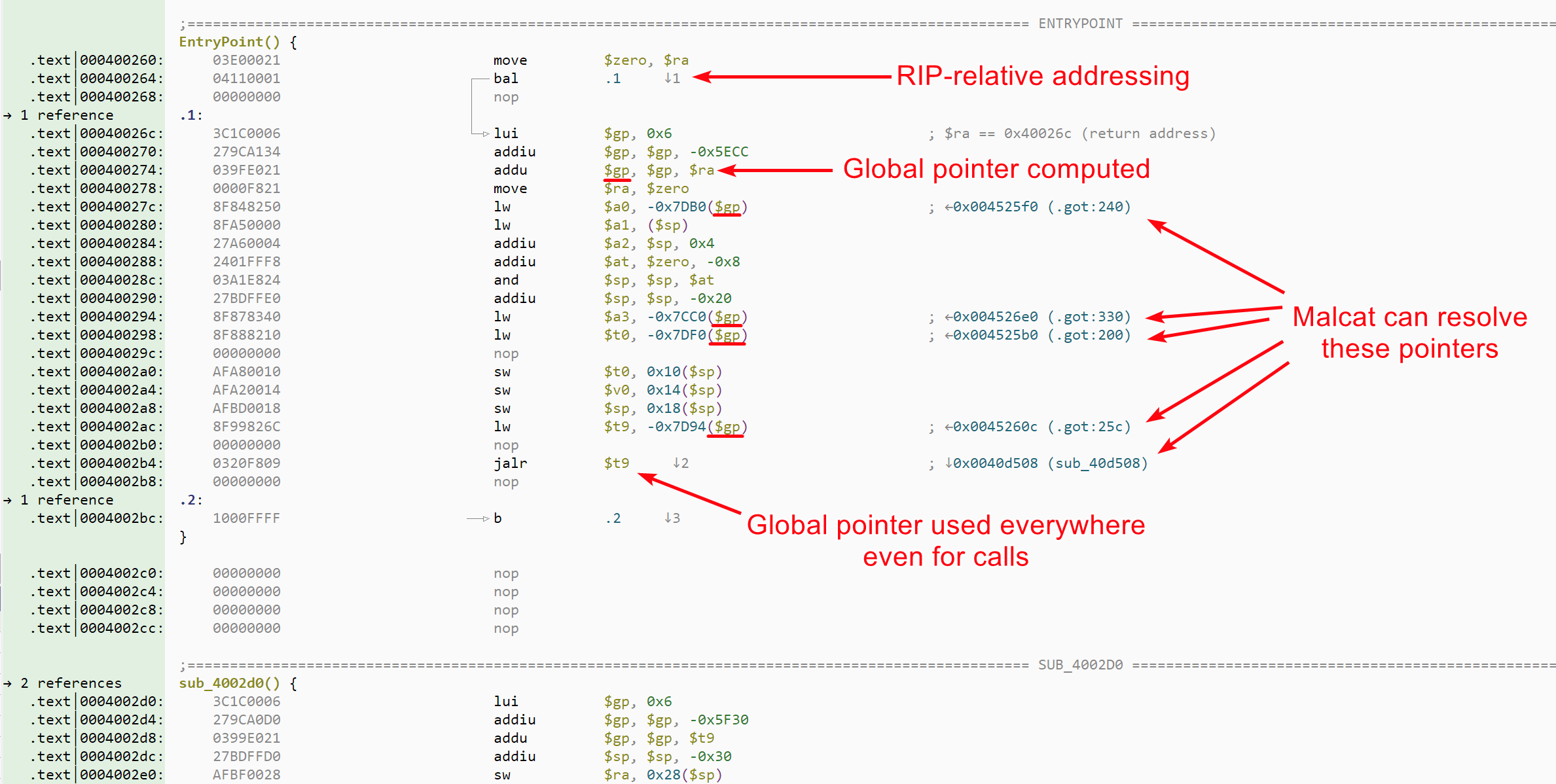Click opcode bytes AFBF0028
Viewport: 1556px width, 784px height.
[246, 775]
